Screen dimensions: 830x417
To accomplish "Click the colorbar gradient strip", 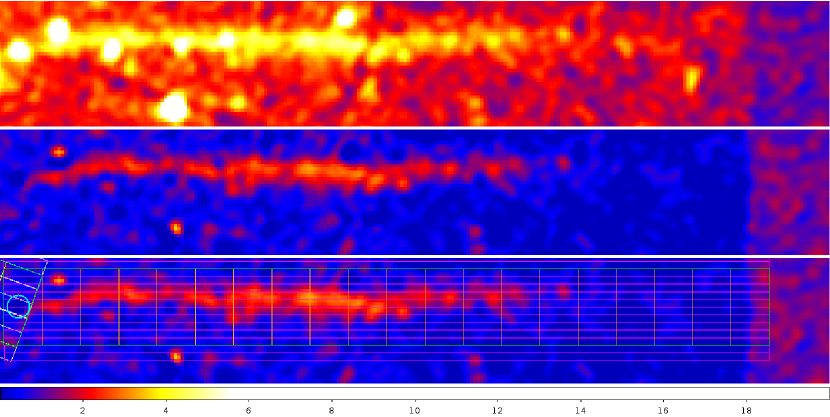I will pos(414,393).
